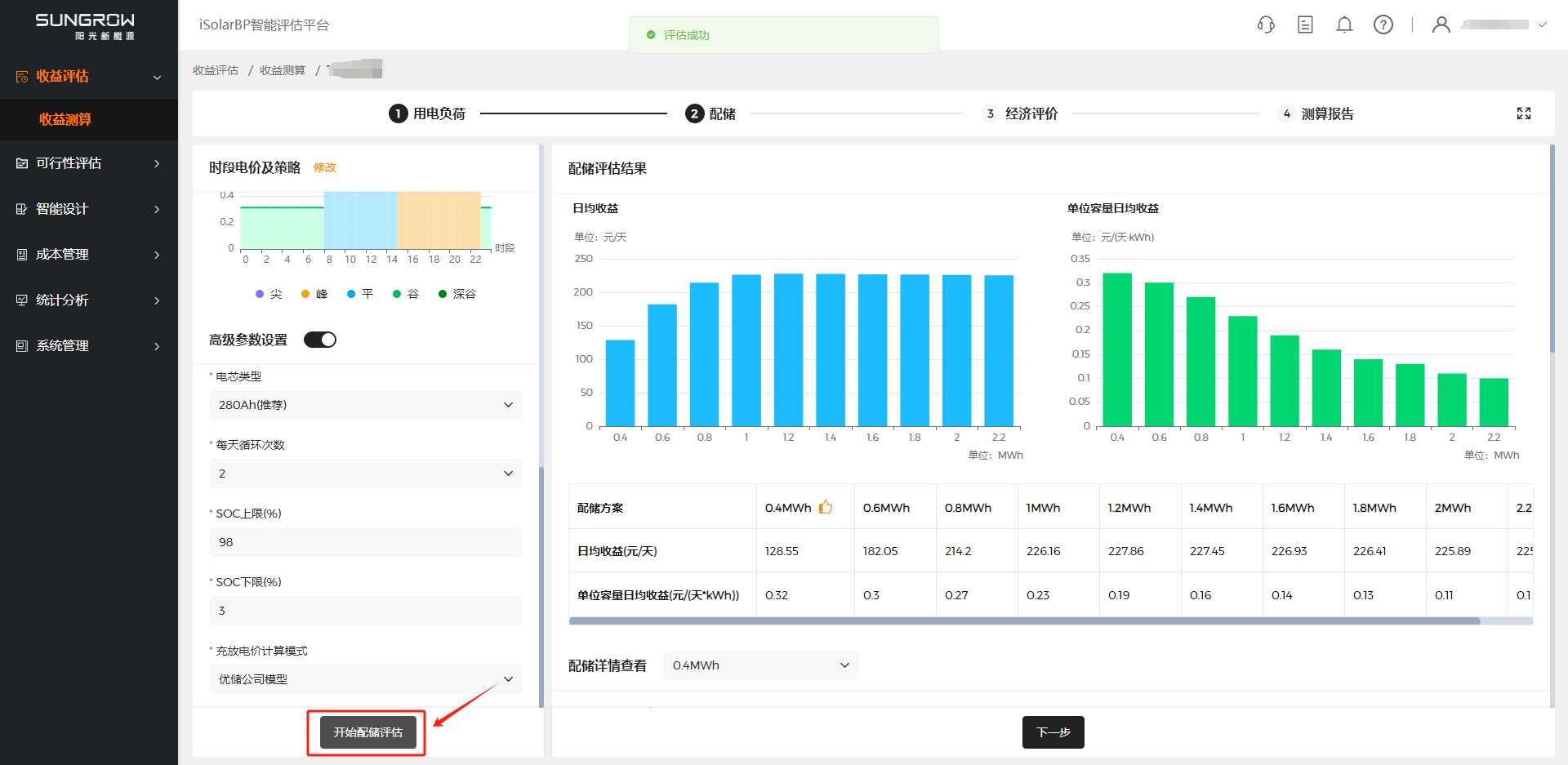Screen dimensions: 1568x765
Task: Click the SUNGROW logo
Action: tap(85, 25)
